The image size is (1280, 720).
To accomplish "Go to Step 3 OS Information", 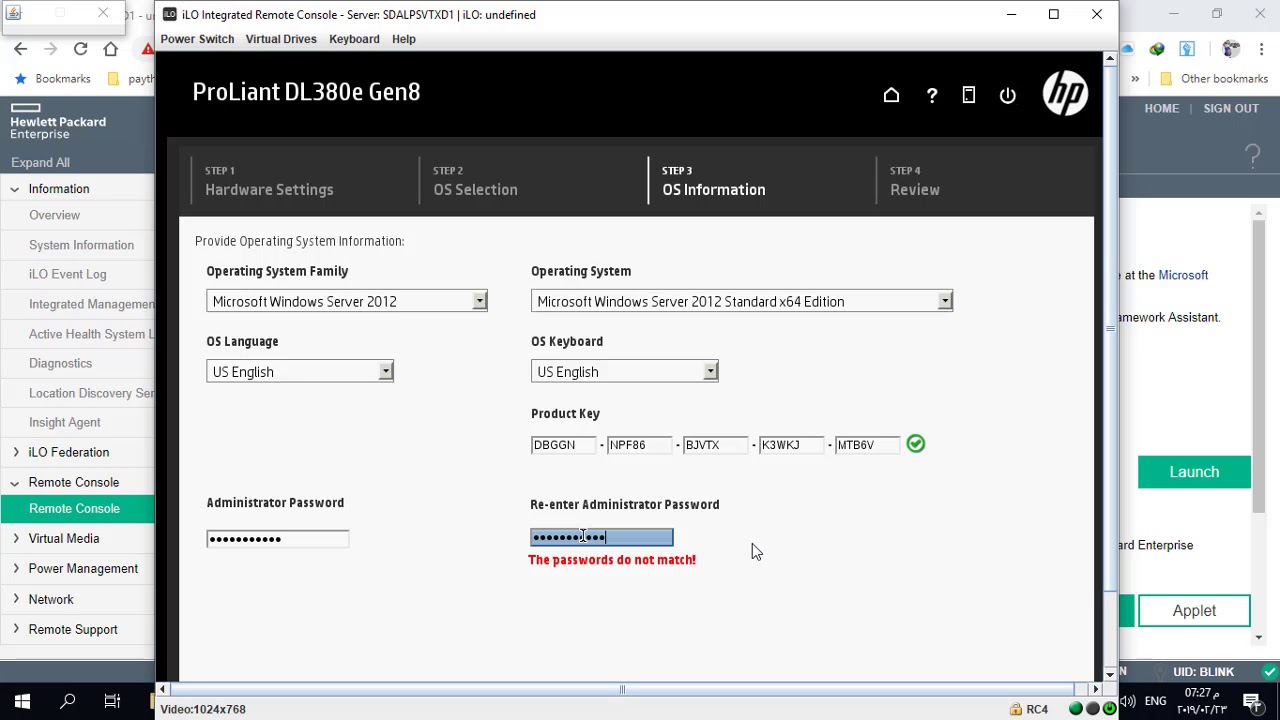I will click(x=713, y=181).
